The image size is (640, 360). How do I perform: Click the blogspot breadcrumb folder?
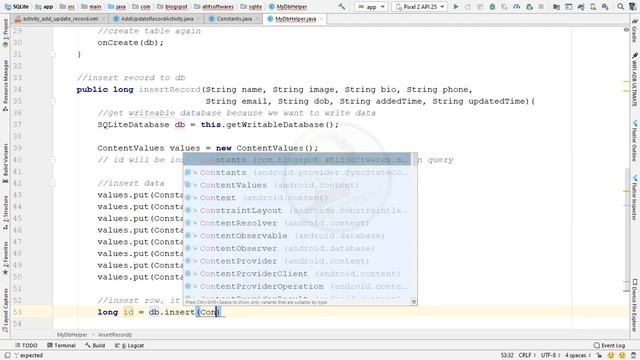point(172,7)
